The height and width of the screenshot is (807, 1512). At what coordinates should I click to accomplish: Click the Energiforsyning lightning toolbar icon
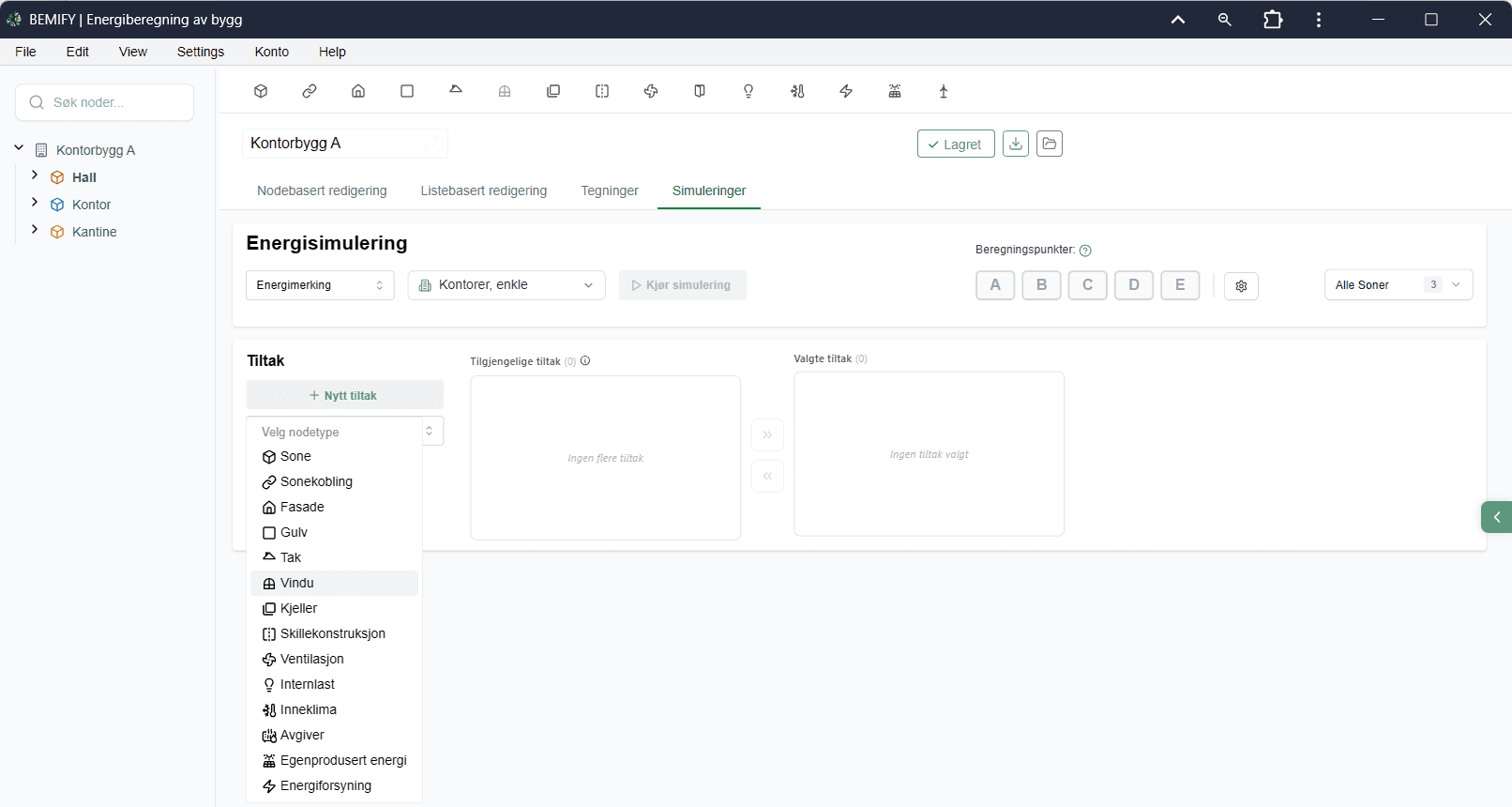846,91
